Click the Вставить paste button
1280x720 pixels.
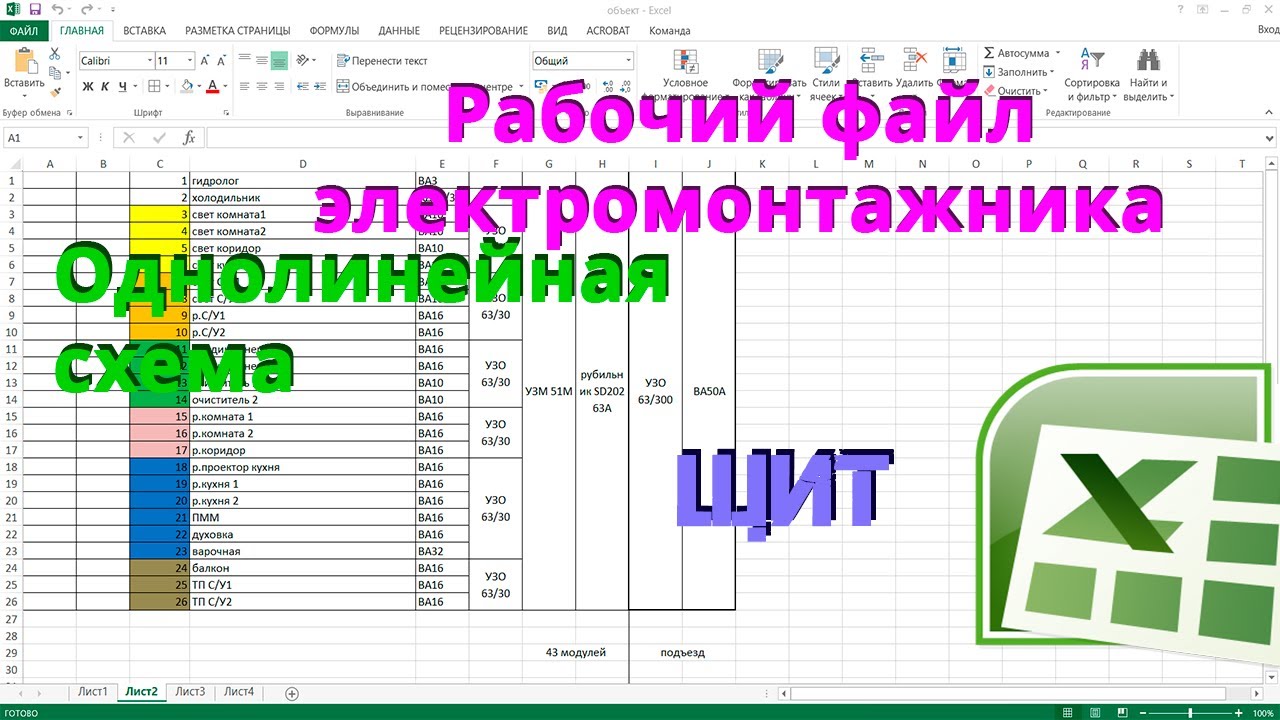pyautogui.click(x=24, y=70)
